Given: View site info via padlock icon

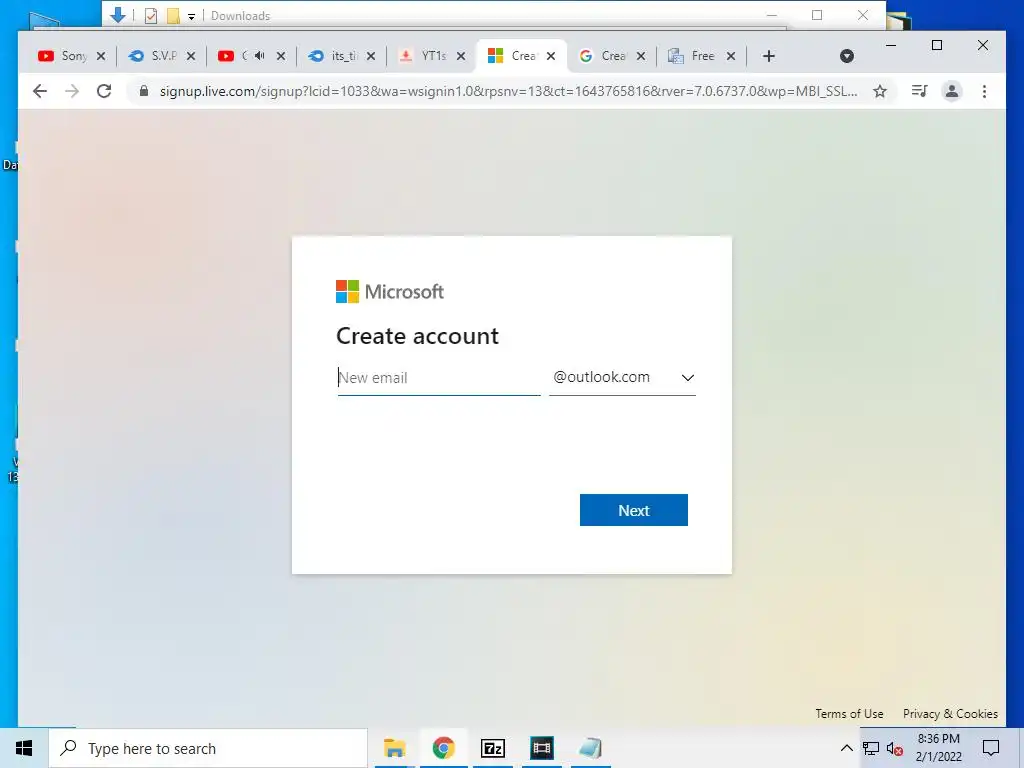Looking at the screenshot, I should click(144, 91).
